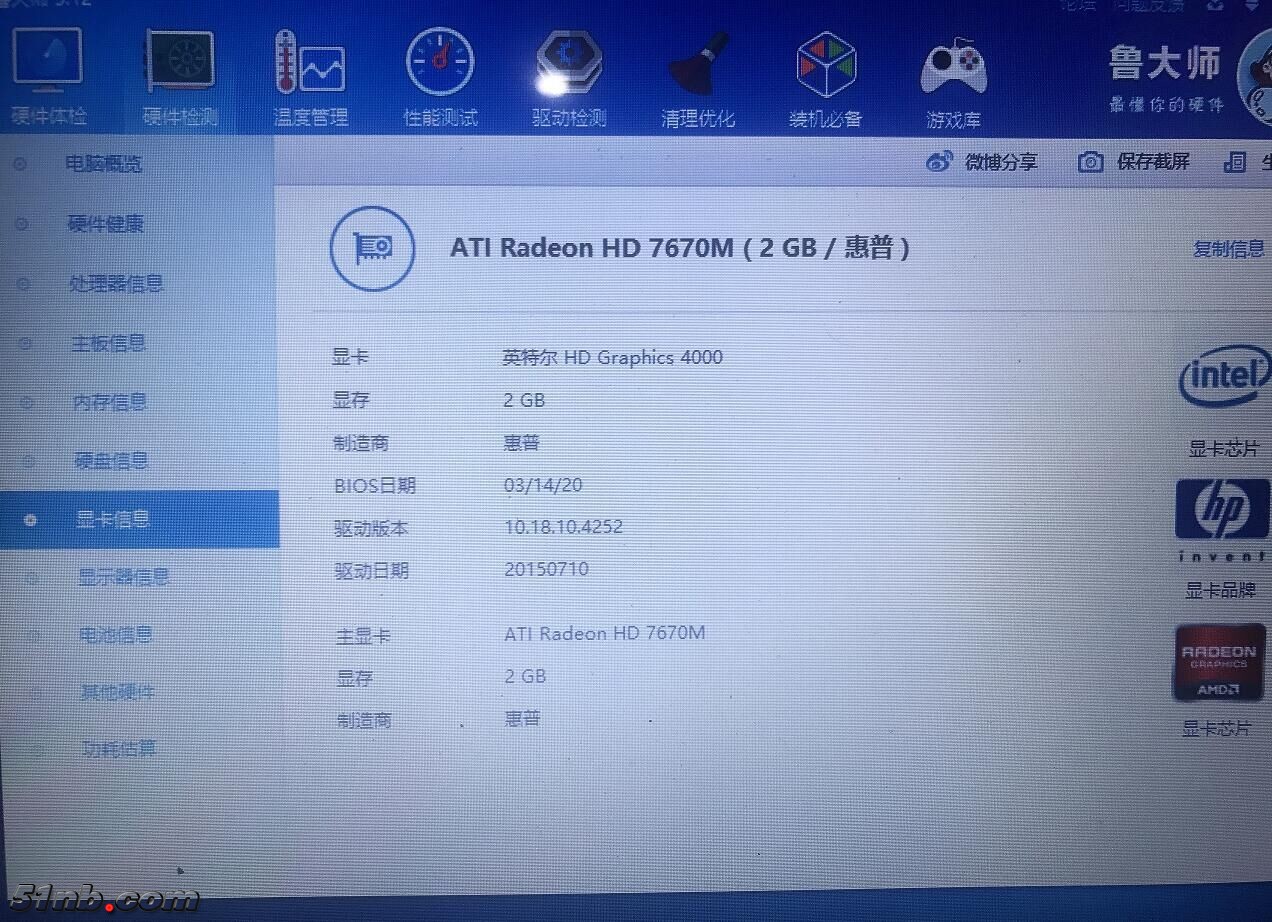The width and height of the screenshot is (1272, 922).
Task: Select 其他硬件 in sidebar
Action: [118, 691]
